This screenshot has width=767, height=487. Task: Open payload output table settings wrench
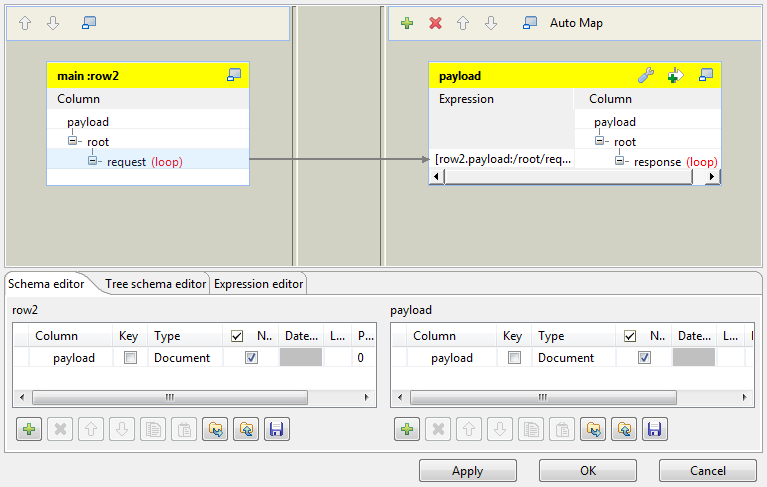pos(646,75)
